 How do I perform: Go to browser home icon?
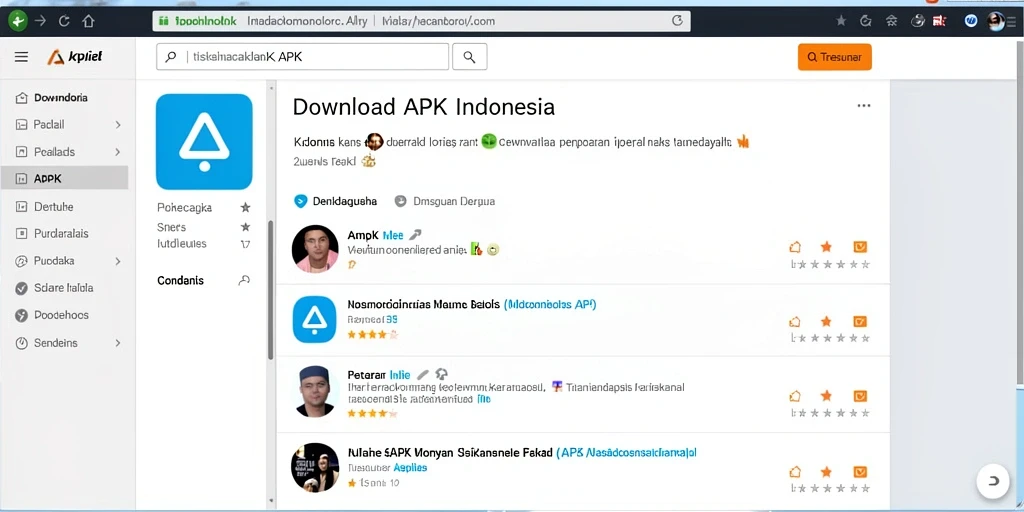[x=88, y=21]
